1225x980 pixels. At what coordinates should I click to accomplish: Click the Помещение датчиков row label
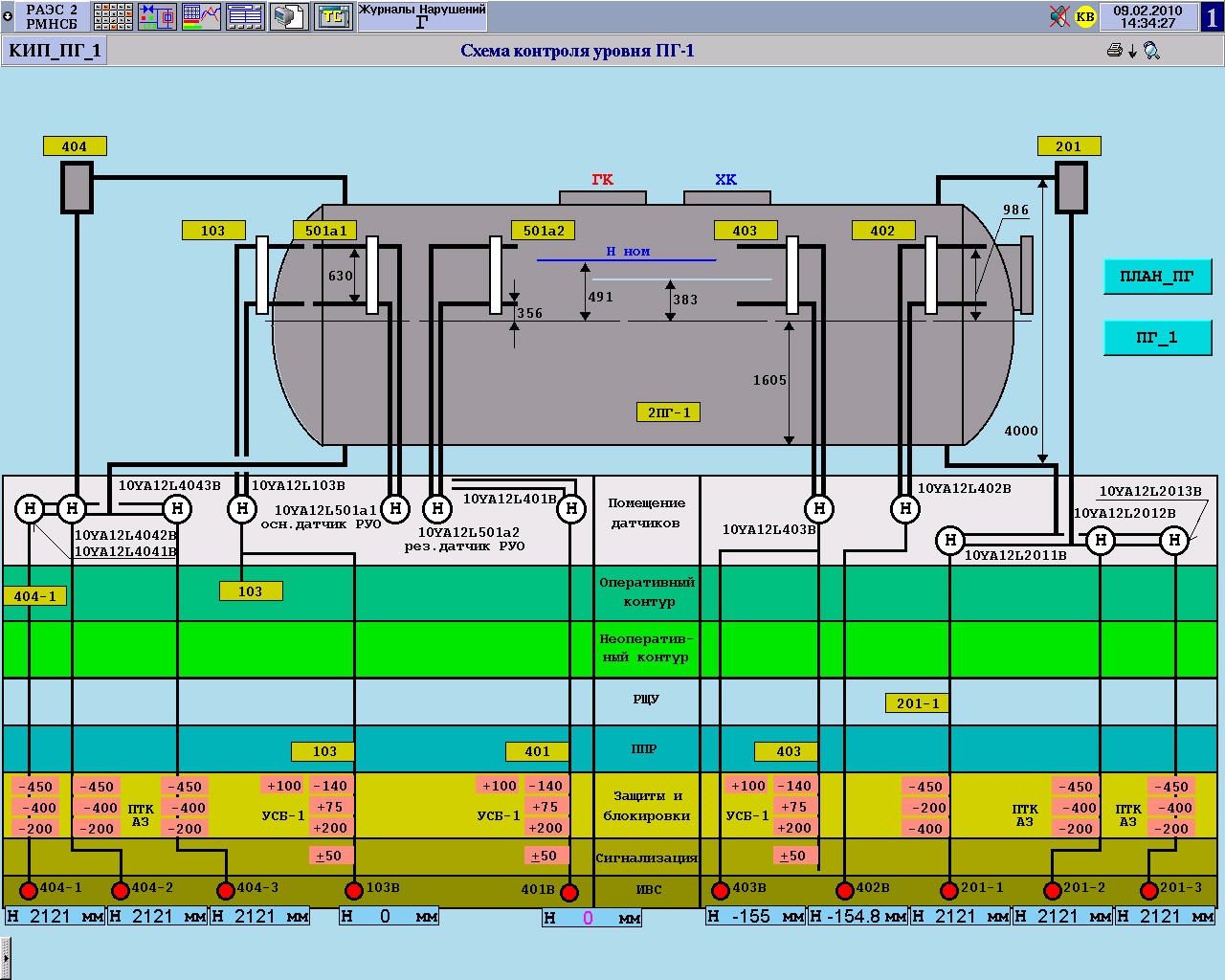pos(647,513)
